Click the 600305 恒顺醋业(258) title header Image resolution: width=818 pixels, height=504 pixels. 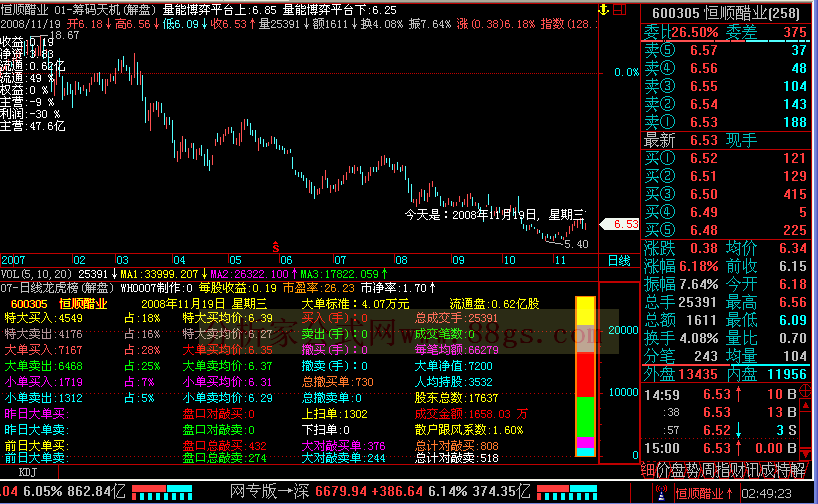click(x=726, y=13)
